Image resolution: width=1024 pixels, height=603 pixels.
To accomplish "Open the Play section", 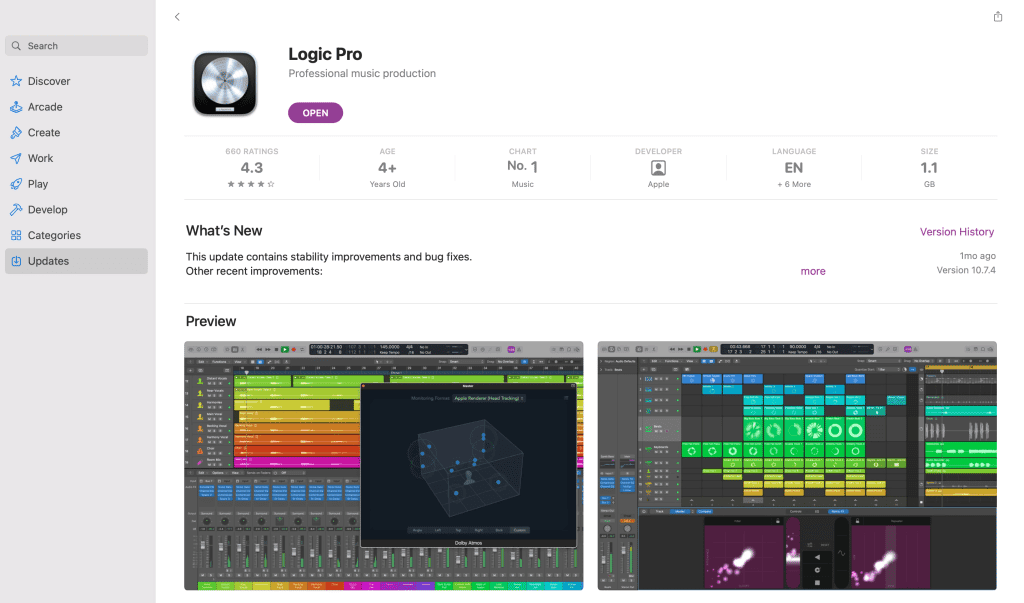I will (x=76, y=184).
